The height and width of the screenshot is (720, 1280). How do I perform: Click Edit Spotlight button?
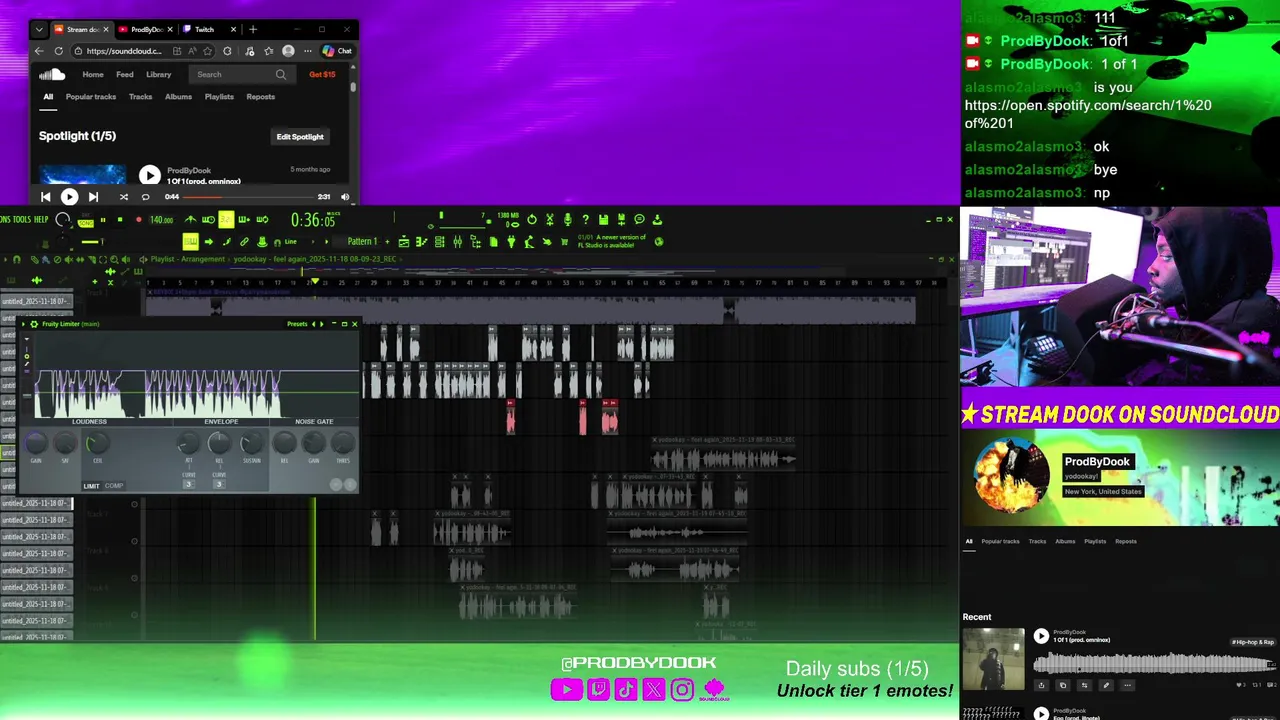click(300, 136)
